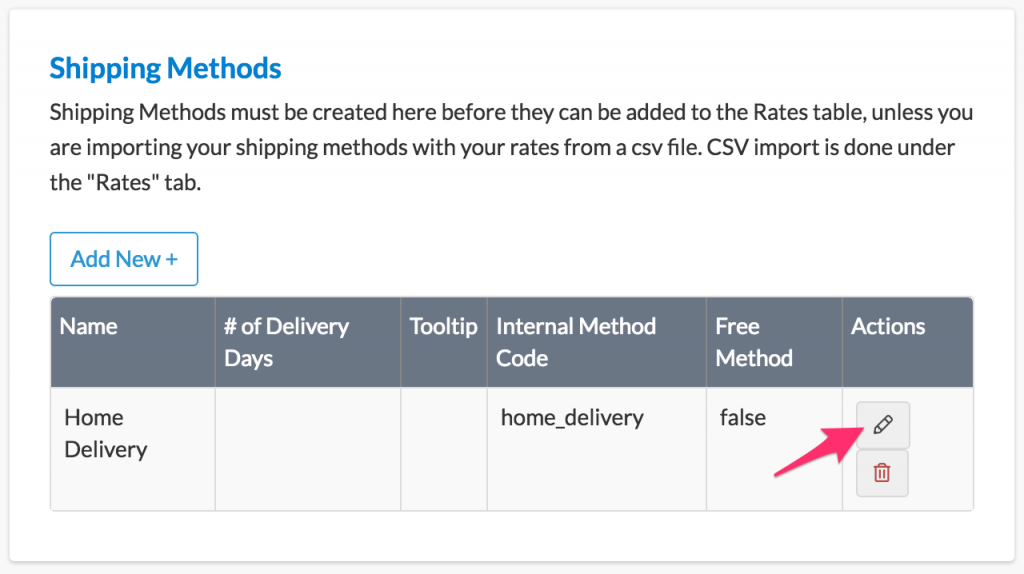Select the # of Delivery Days header
The image size is (1024, 574).
(x=286, y=342)
